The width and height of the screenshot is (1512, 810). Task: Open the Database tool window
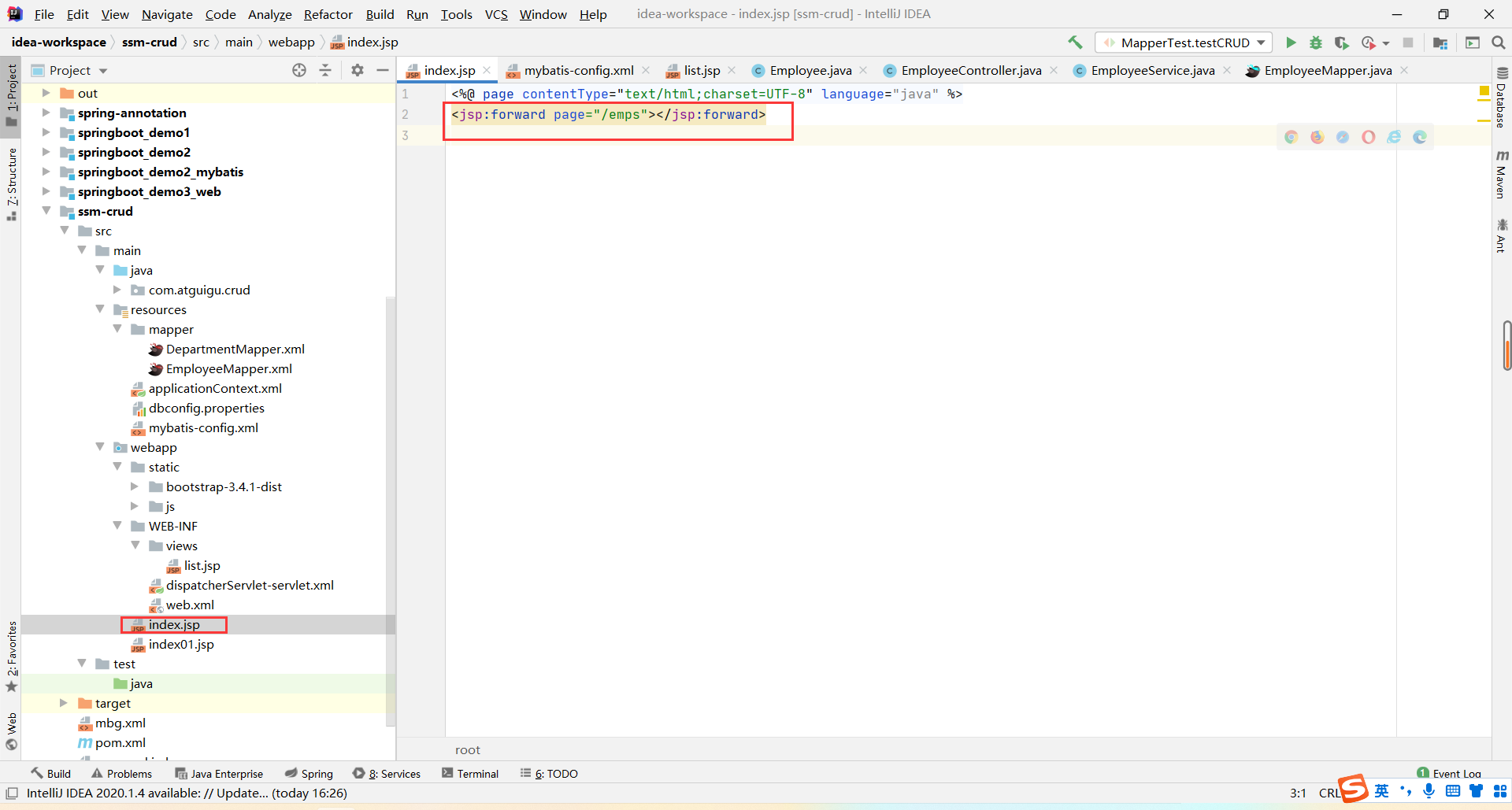click(x=1502, y=98)
